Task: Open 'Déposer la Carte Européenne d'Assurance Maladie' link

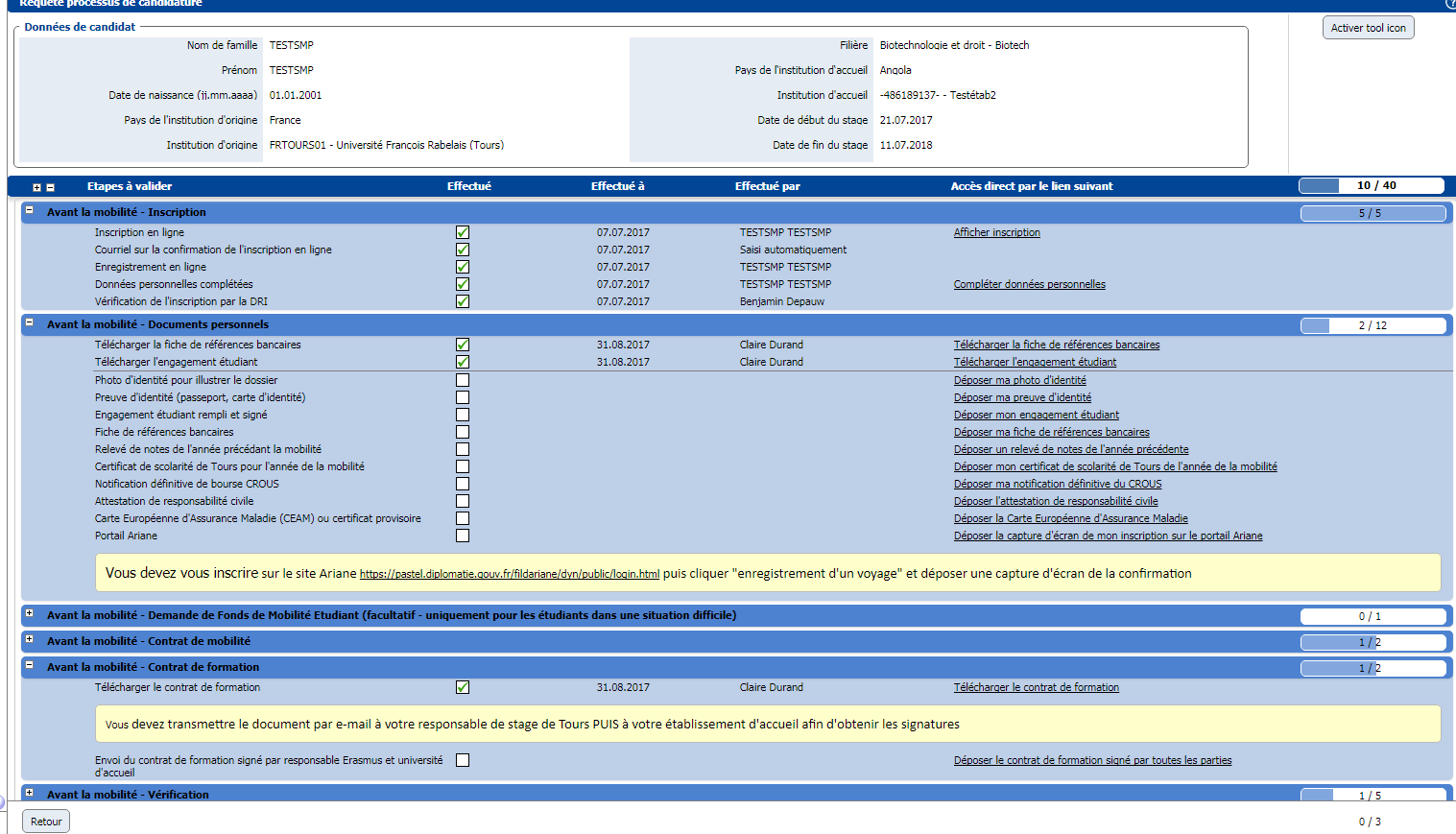Action: pos(1070,518)
